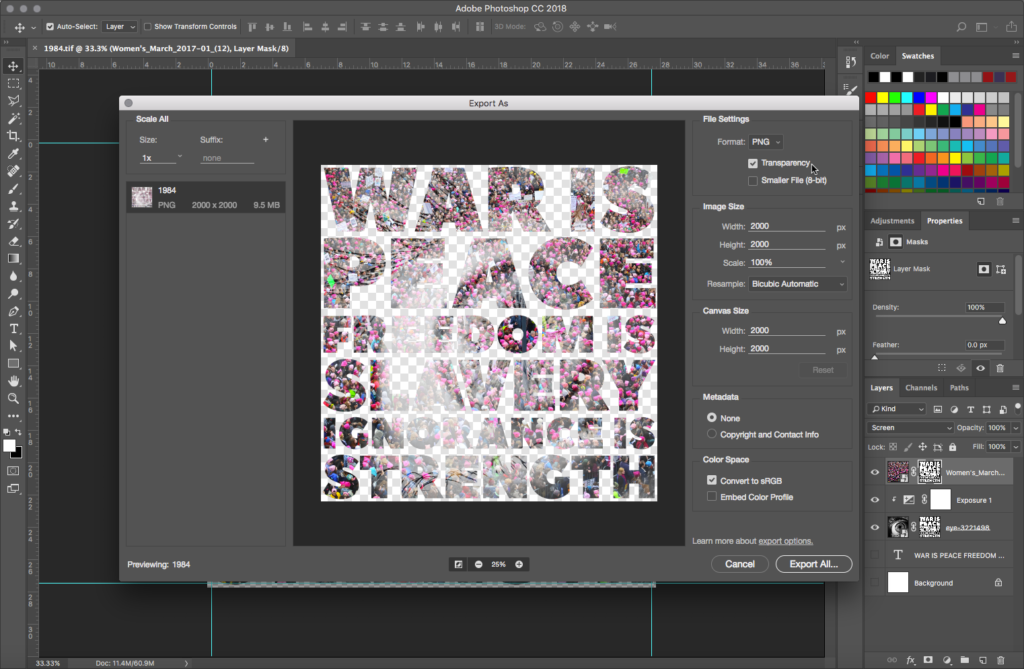This screenshot has height=669, width=1024.
Task: Open the Format PNG dropdown
Action: coord(766,142)
